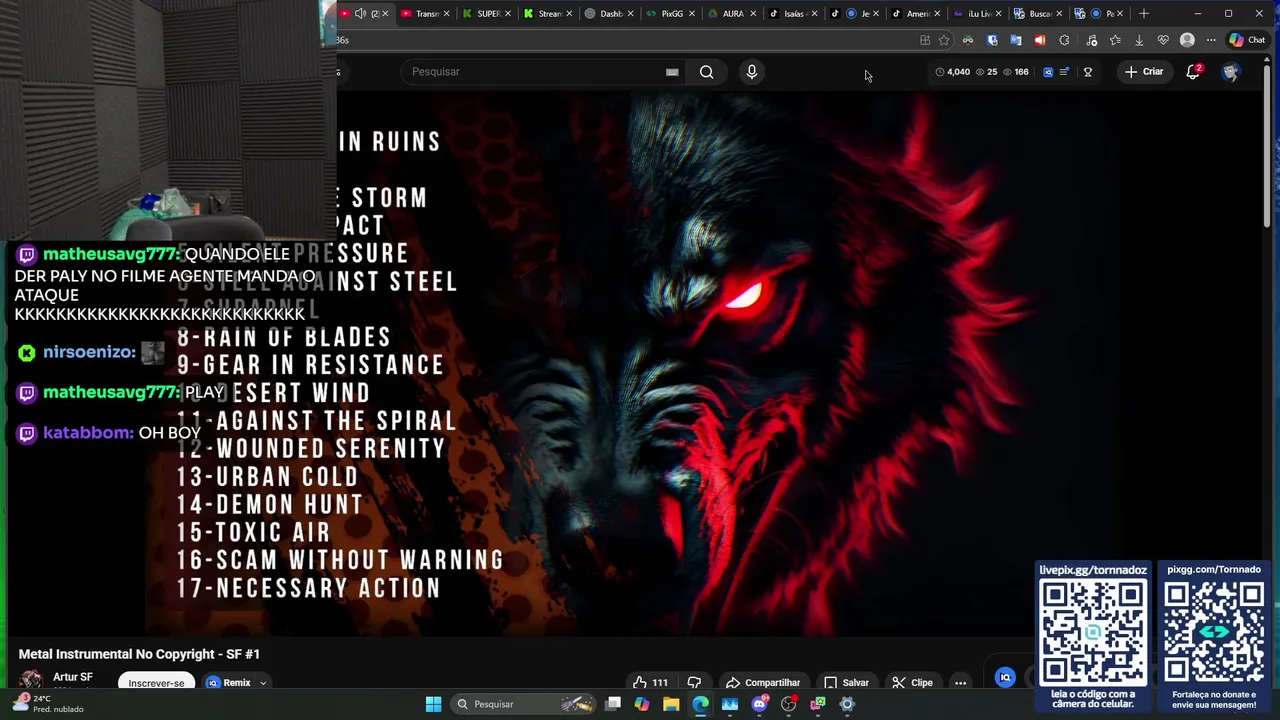This screenshot has height=720, width=1280.
Task: Open browser favorites list icon
Action: (1115, 40)
